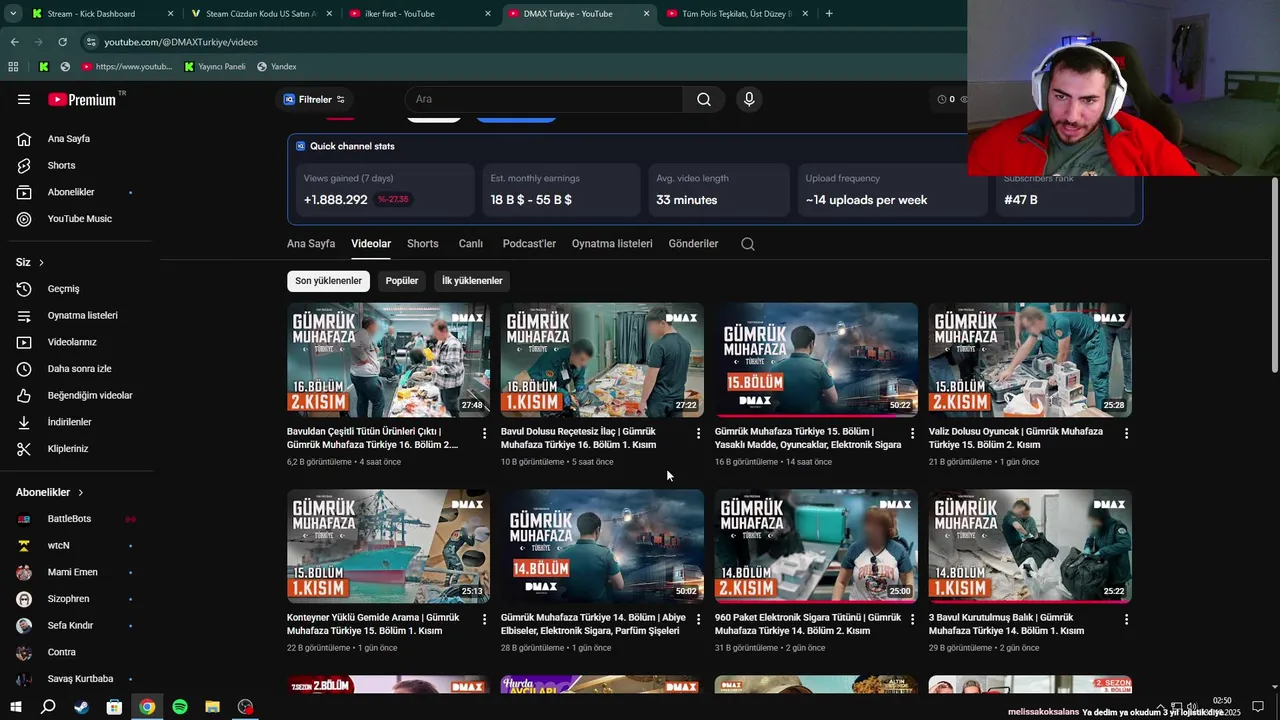The height and width of the screenshot is (720, 1280).
Task: Go back with browser back arrow
Action: (x=14, y=42)
